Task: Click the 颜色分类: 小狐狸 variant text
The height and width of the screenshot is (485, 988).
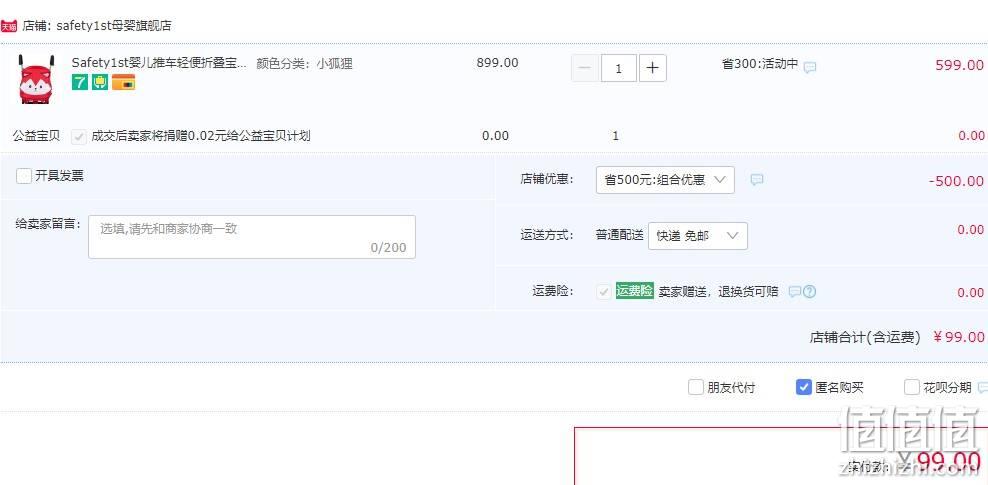Action: tap(304, 64)
